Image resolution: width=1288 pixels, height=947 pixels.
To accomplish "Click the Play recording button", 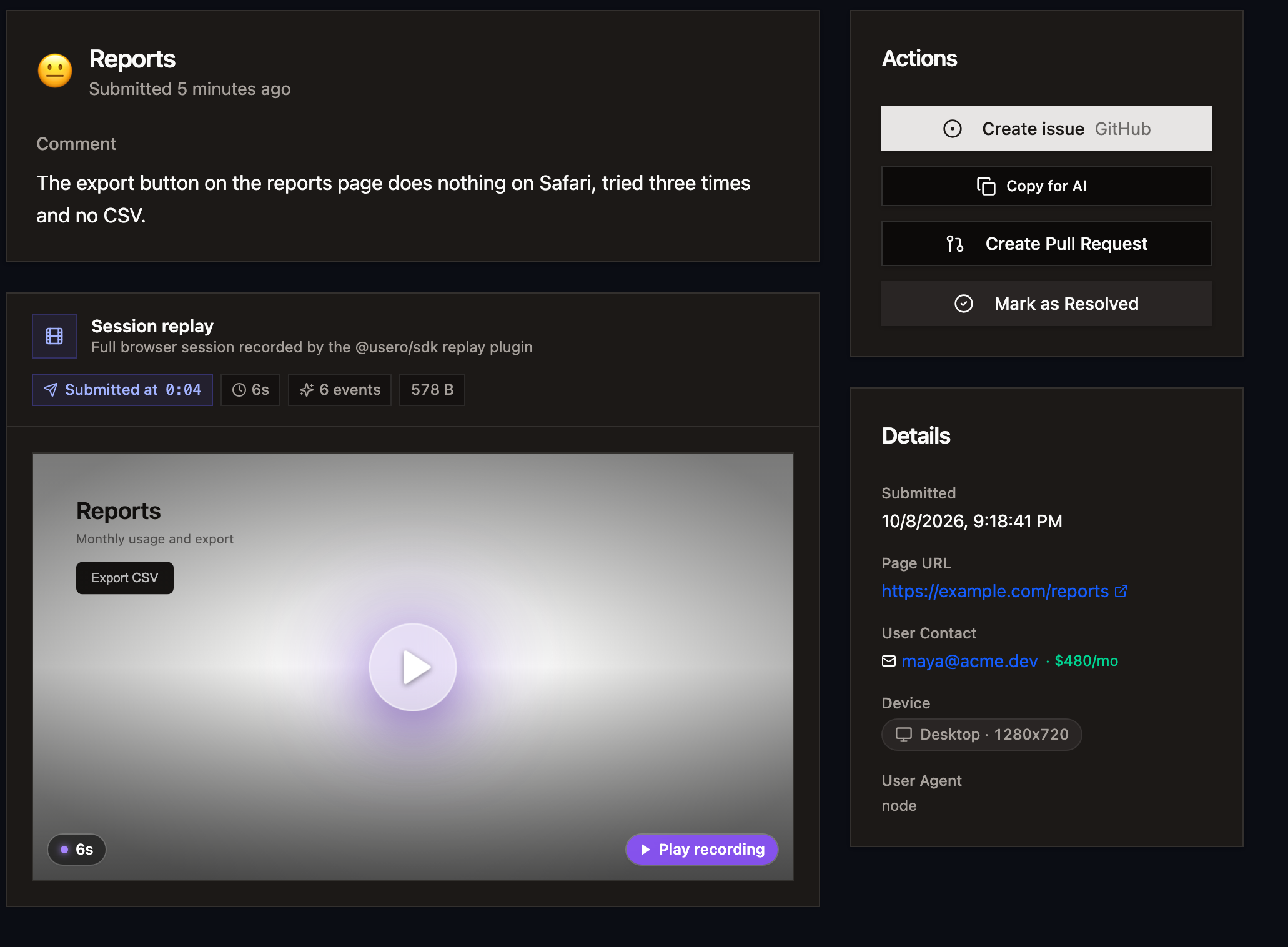I will point(702,850).
